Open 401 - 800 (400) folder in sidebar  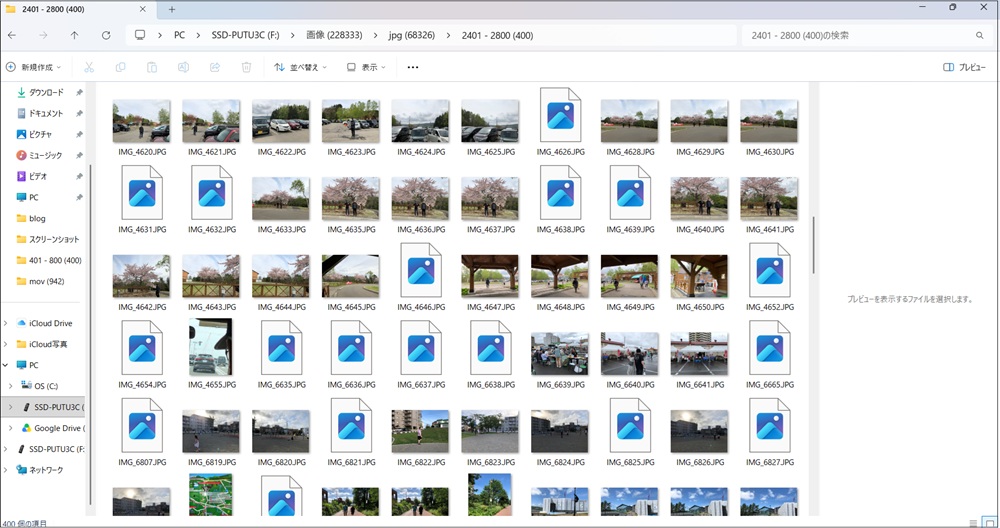point(47,260)
